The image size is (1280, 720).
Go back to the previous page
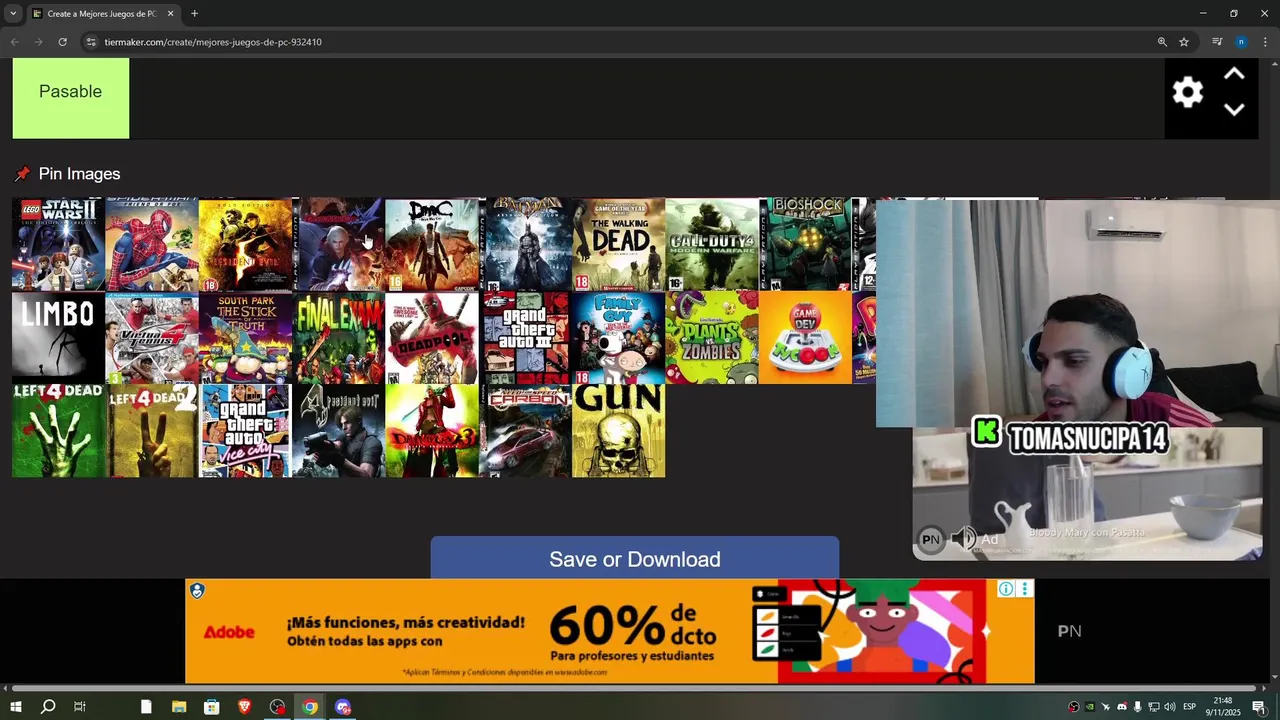pos(14,42)
